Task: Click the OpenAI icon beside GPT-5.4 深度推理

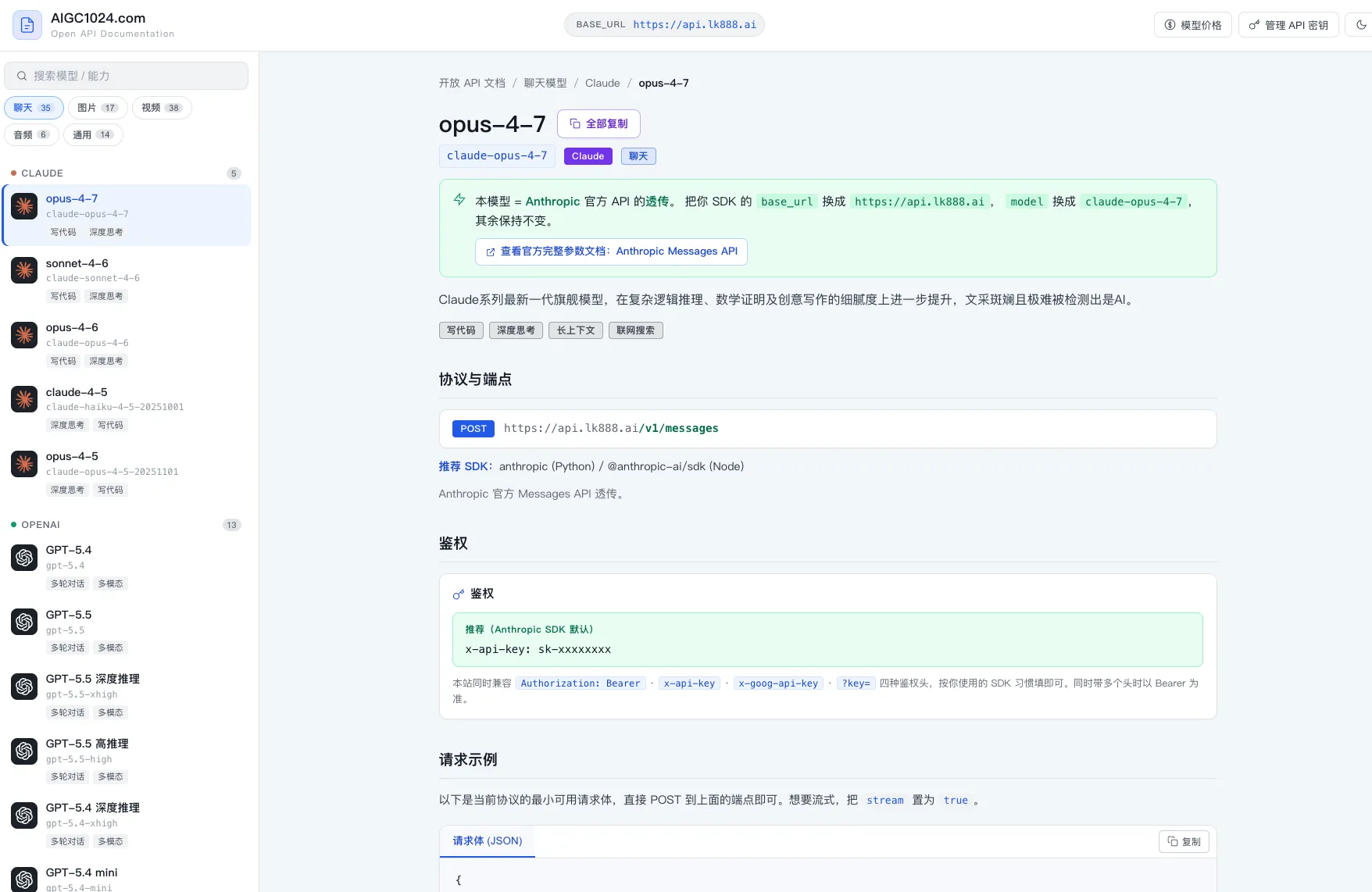Action: [x=24, y=815]
